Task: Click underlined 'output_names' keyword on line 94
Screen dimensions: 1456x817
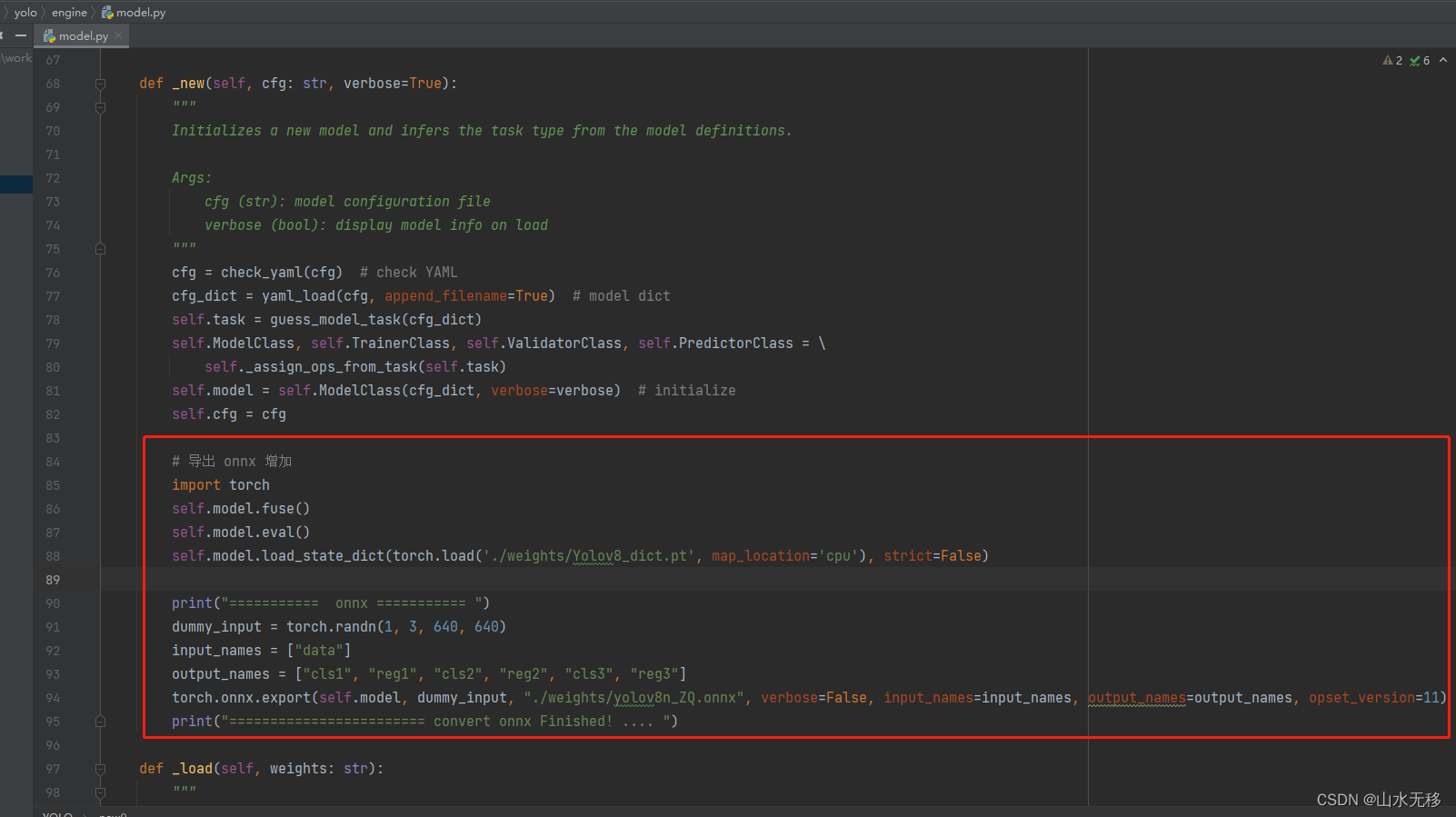Action: (x=1137, y=698)
